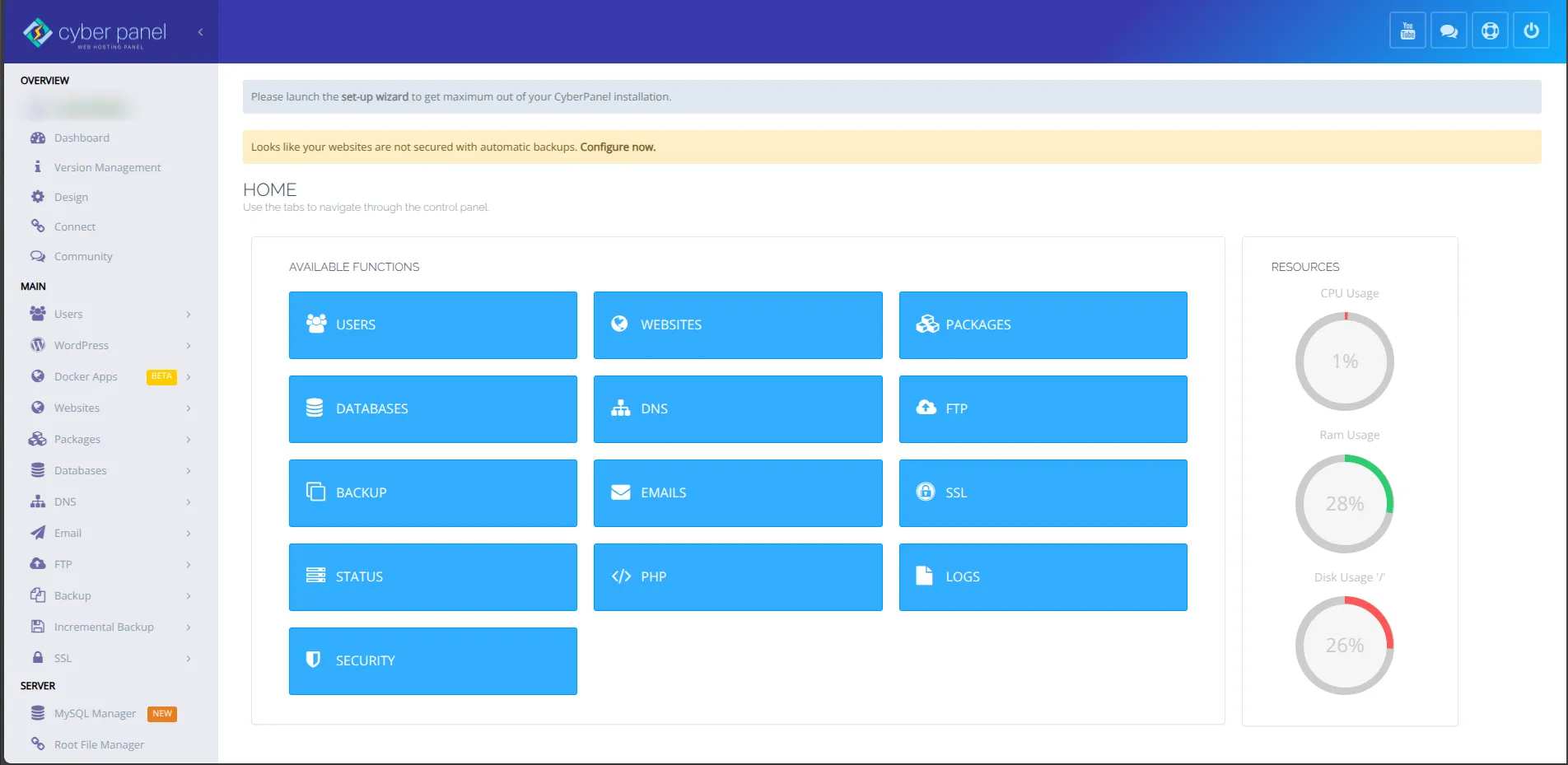The width and height of the screenshot is (1568, 765).
Task: Click the Users group icon in sidebar
Action: [x=38, y=314]
